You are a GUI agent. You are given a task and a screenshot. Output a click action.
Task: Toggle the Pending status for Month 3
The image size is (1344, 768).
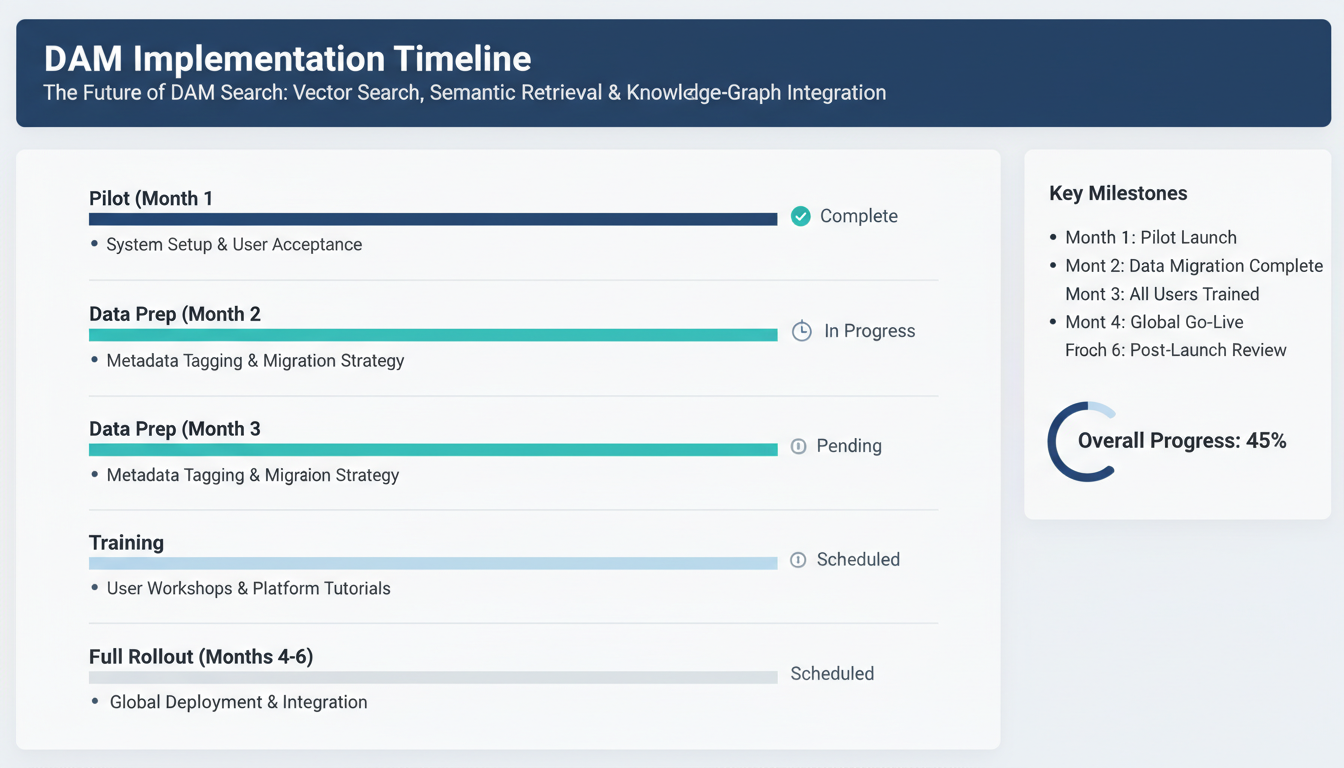point(849,446)
